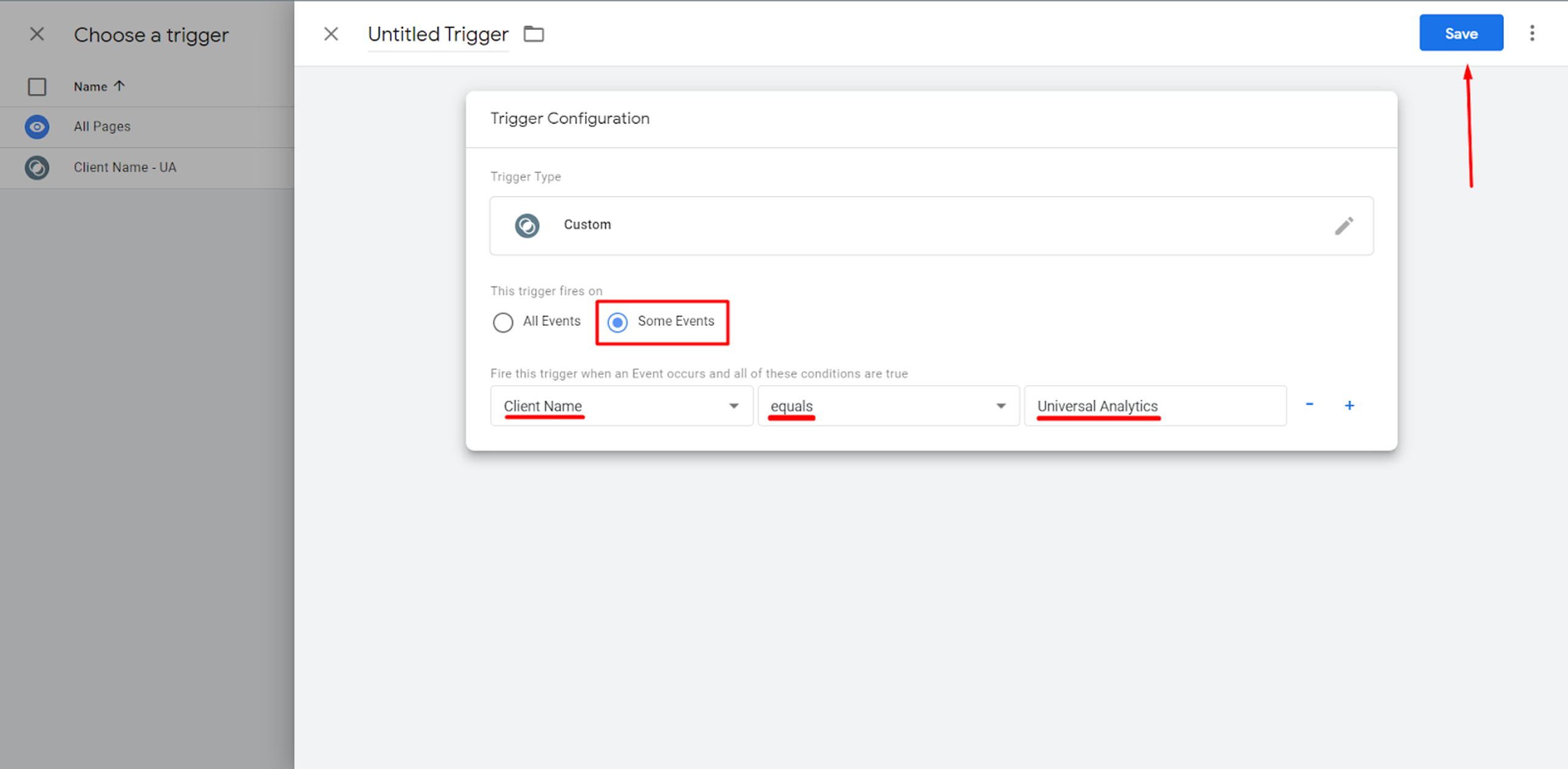Open the equals operator dropdown
1568x769 pixels.
click(x=888, y=406)
